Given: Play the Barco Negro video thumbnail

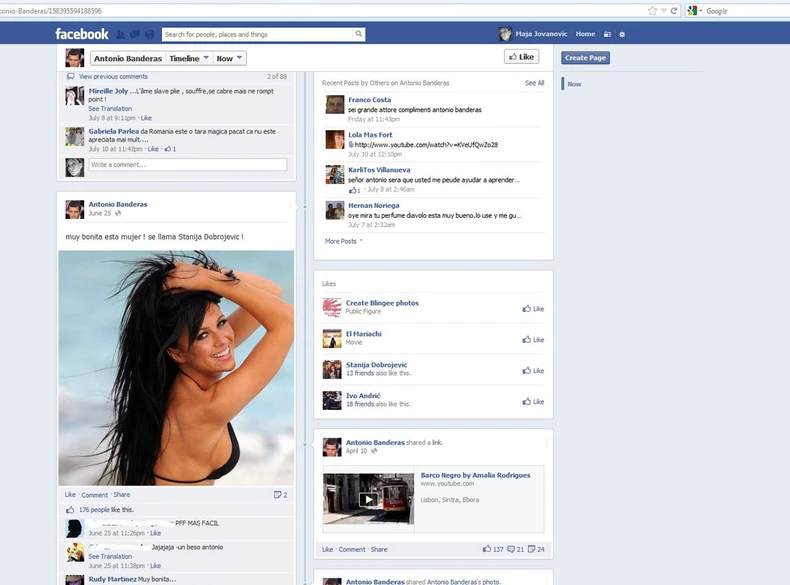Looking at the screenshot, I should (368, 499).
